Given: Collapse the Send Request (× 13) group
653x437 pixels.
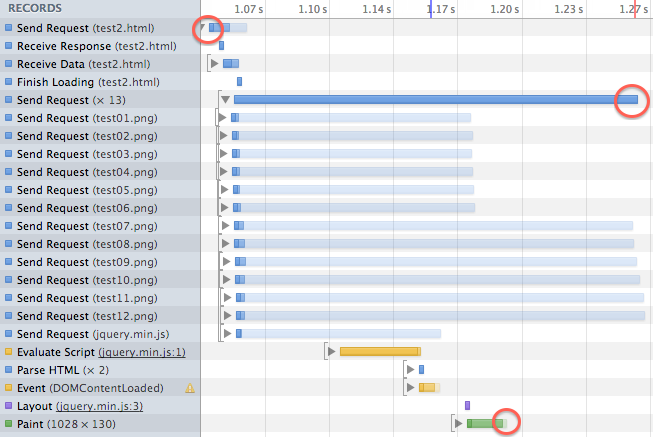Looking at the screenshot, I should pos(225,100).
